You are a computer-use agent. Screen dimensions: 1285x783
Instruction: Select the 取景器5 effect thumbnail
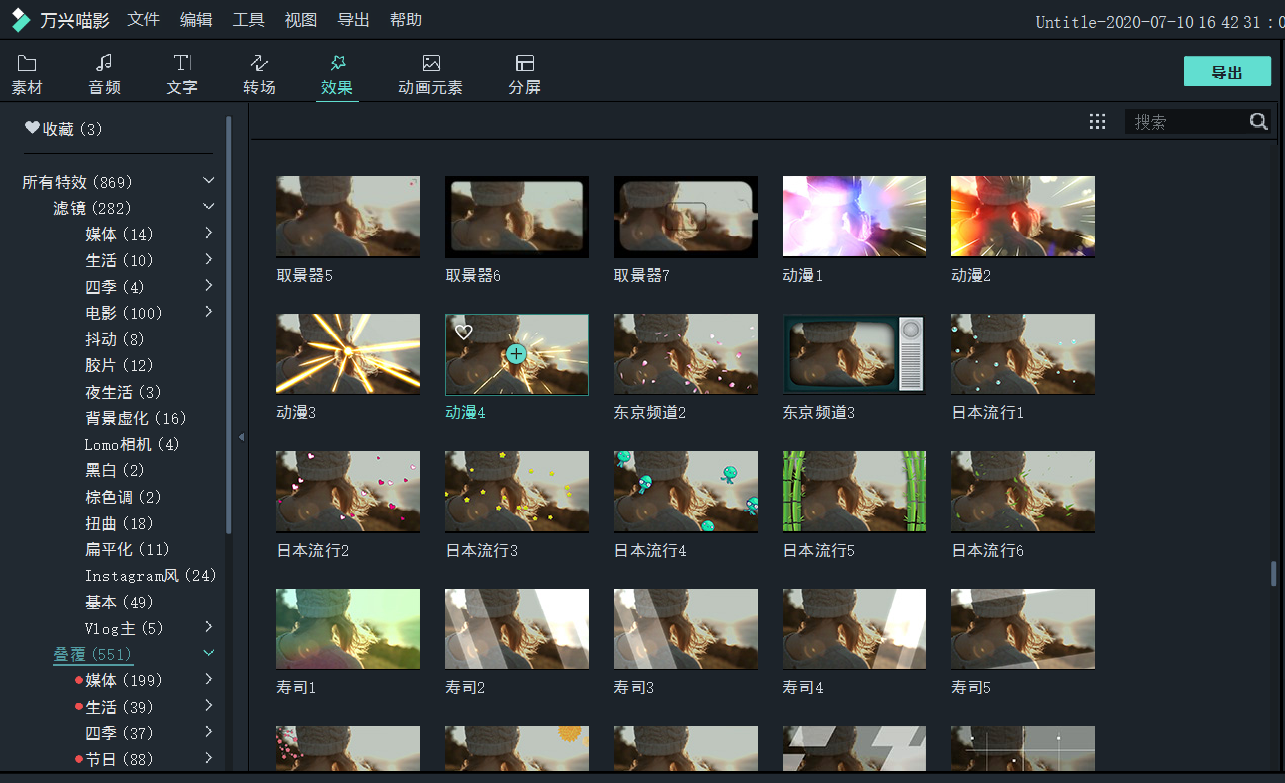pyautogui.click(x=348, y=217)
